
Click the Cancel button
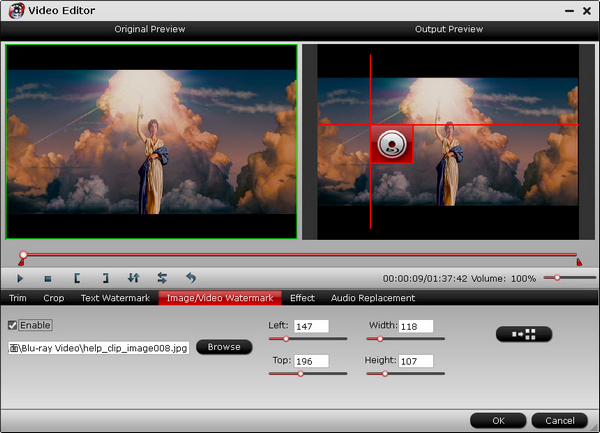560,421
